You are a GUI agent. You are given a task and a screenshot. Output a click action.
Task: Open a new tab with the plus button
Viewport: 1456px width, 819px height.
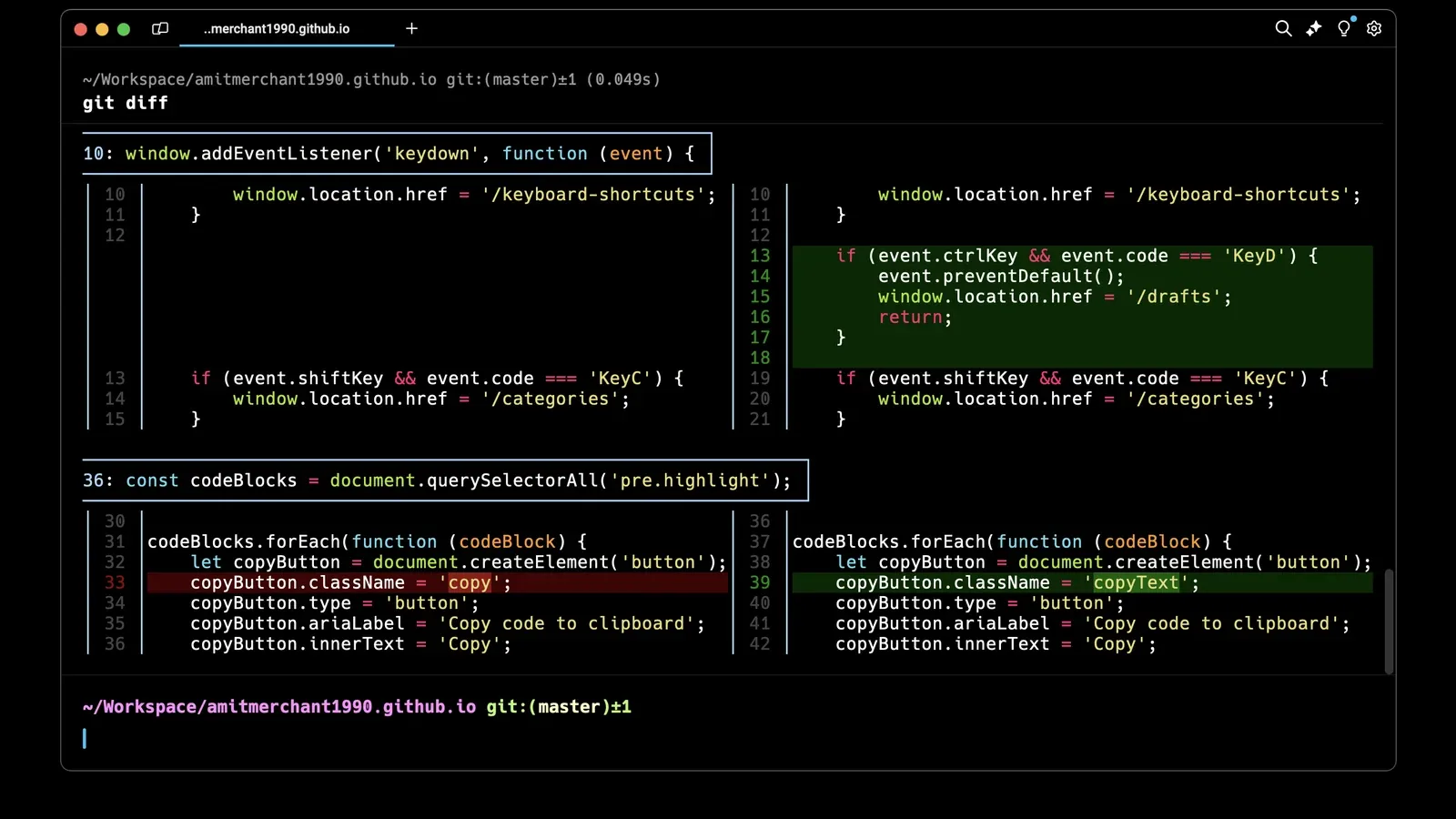[411, 28]
